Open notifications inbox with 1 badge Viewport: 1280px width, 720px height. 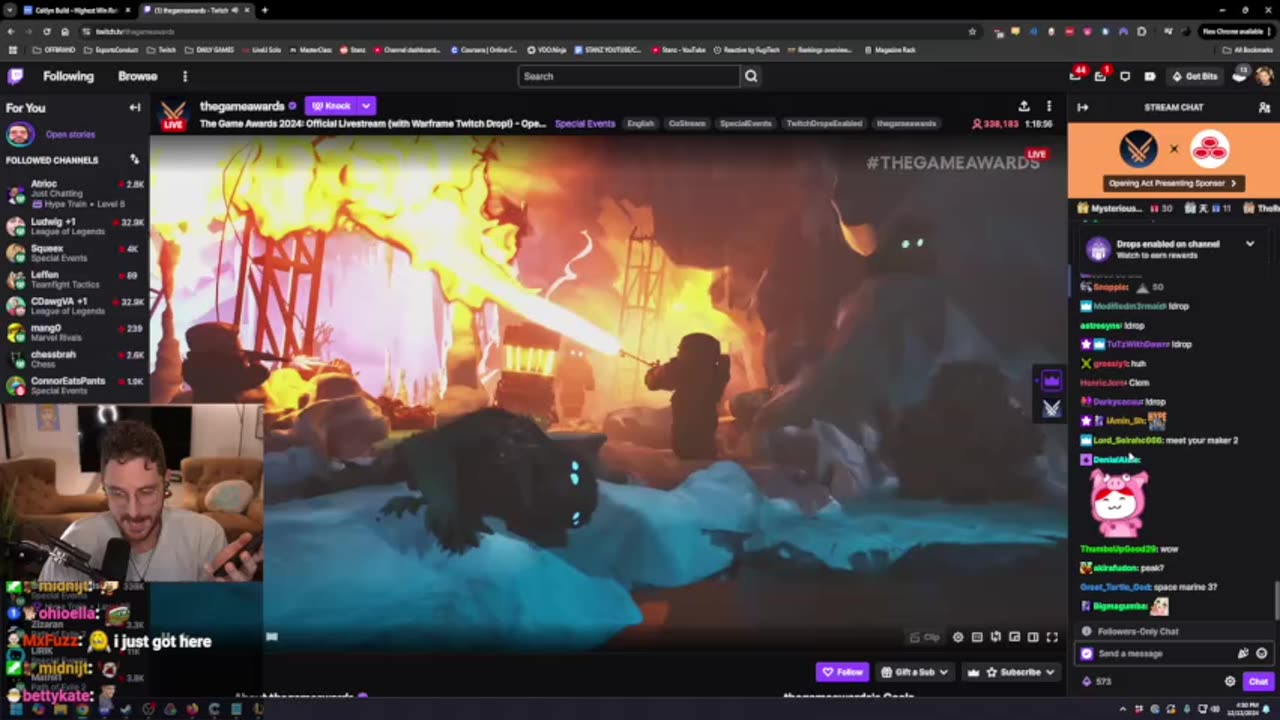click(x=1100, y=76)
